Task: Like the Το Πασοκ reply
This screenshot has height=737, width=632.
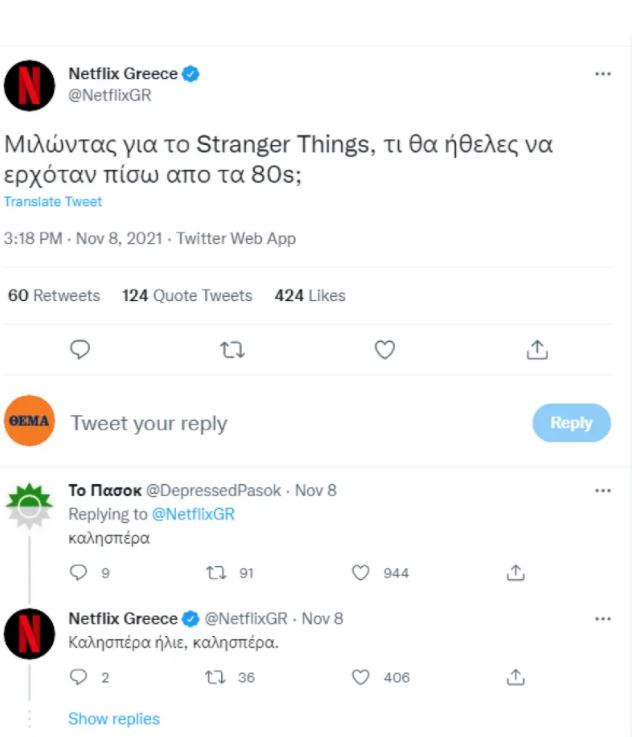Action: [362, 573]
